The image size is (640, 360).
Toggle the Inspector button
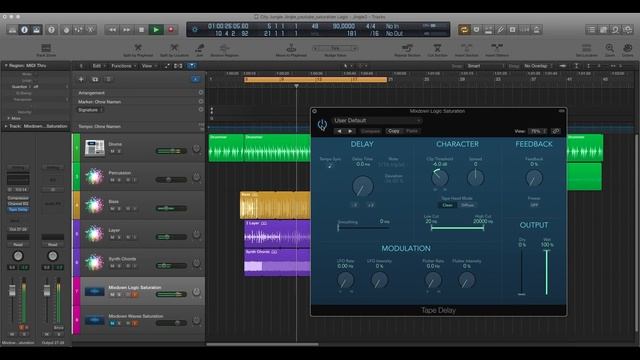point(24,30)
